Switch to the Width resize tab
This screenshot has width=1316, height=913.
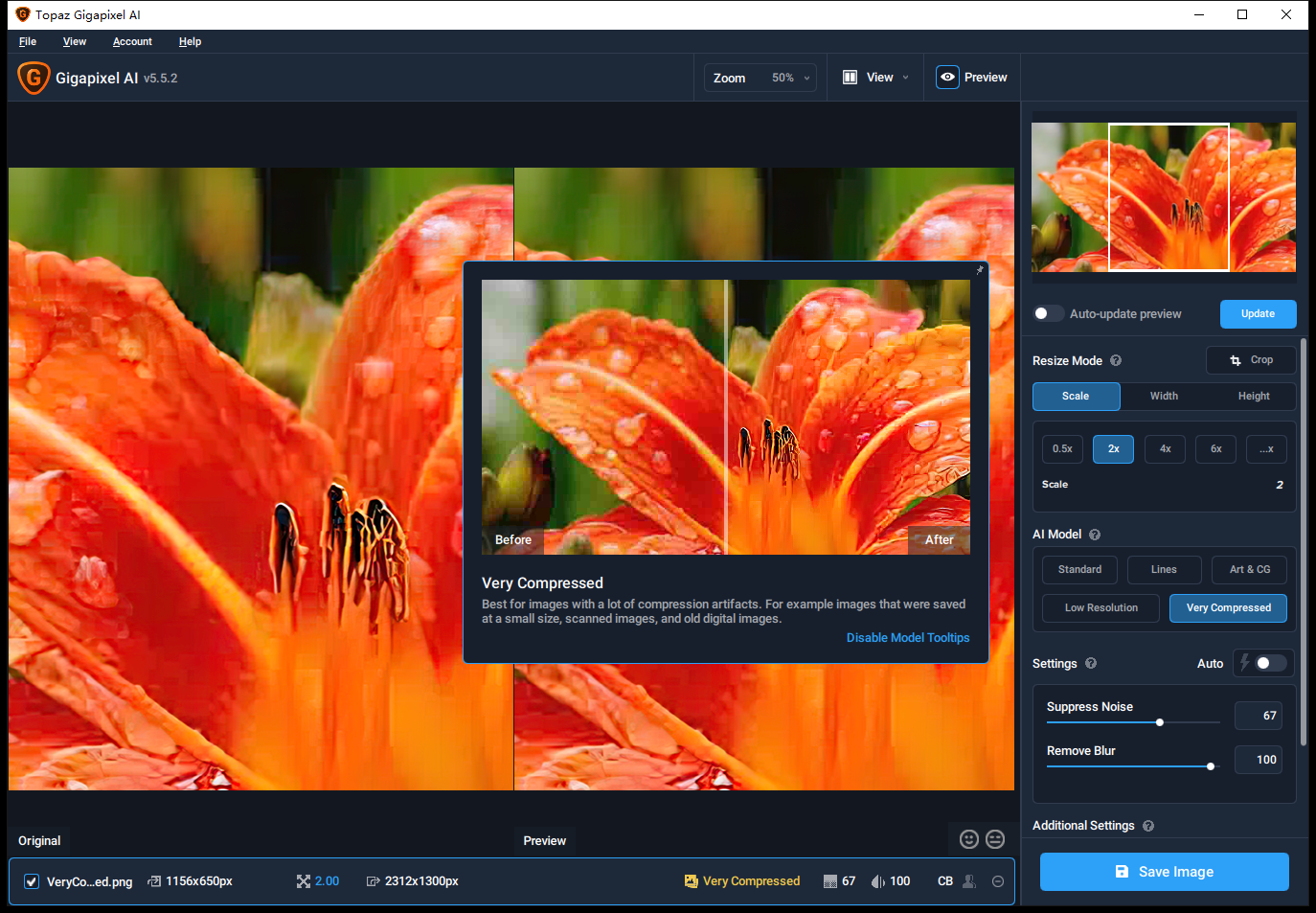click(1164, 397)
